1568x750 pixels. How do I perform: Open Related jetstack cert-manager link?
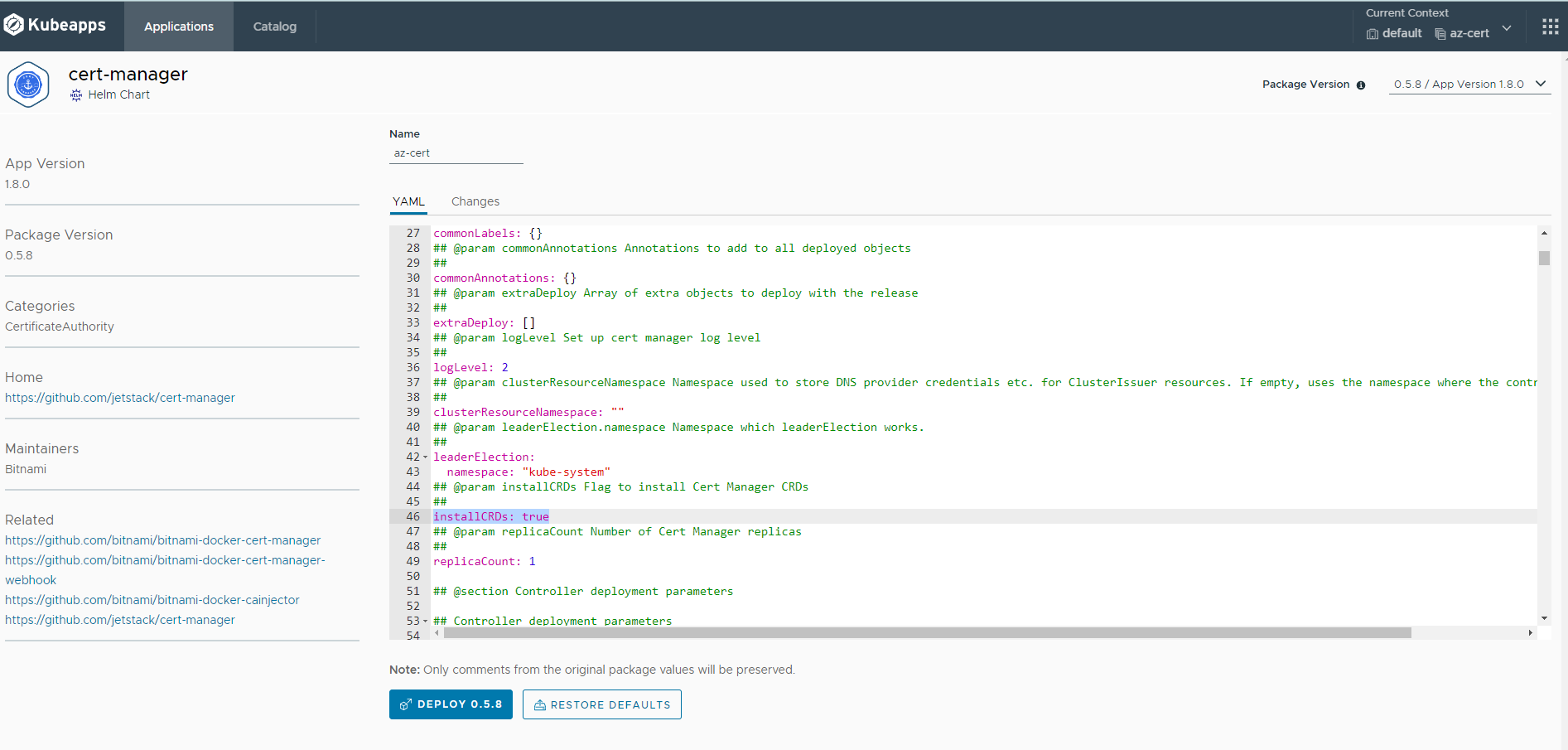120,620
